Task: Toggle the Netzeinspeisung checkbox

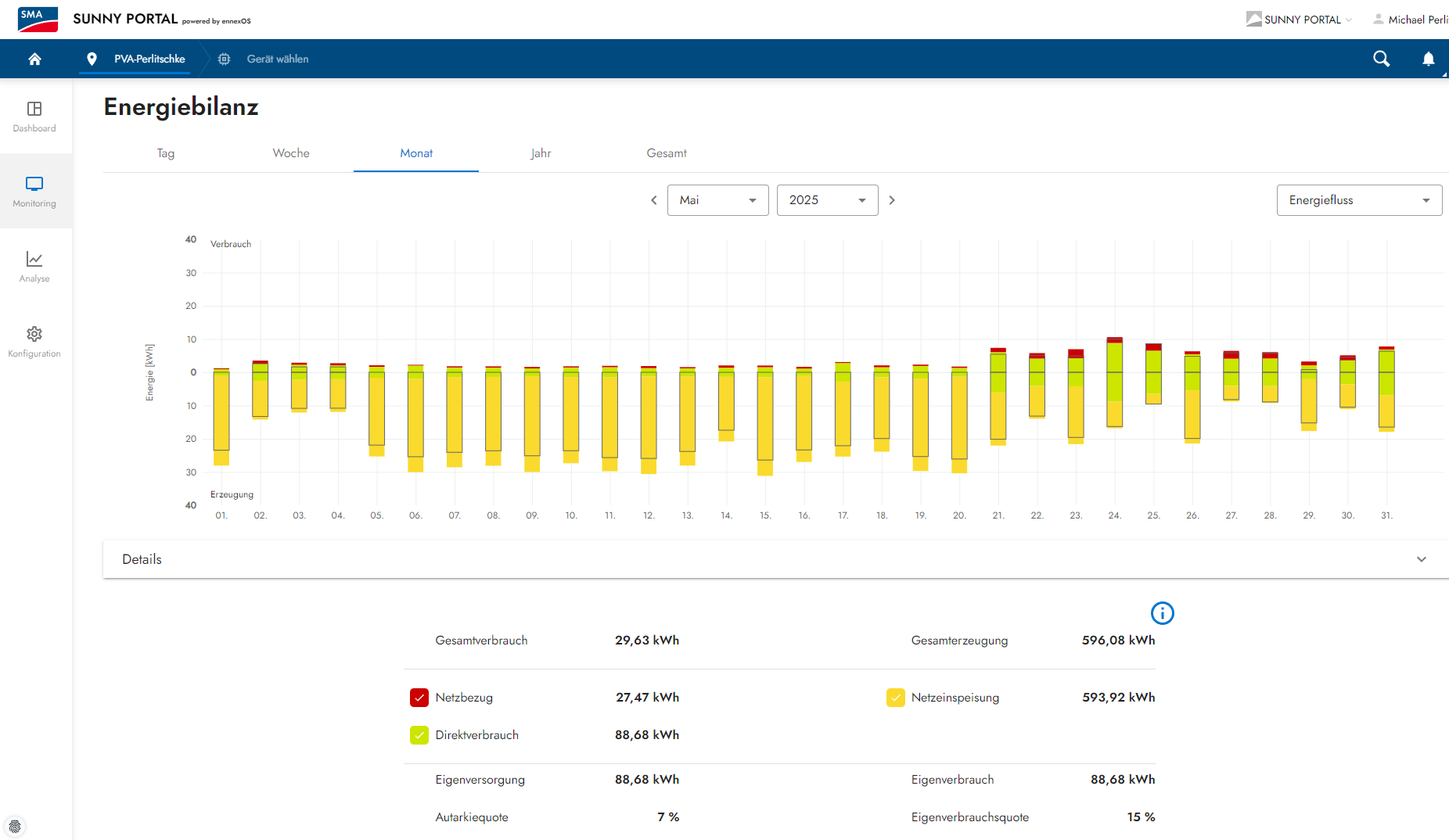Action: point(895,698)
